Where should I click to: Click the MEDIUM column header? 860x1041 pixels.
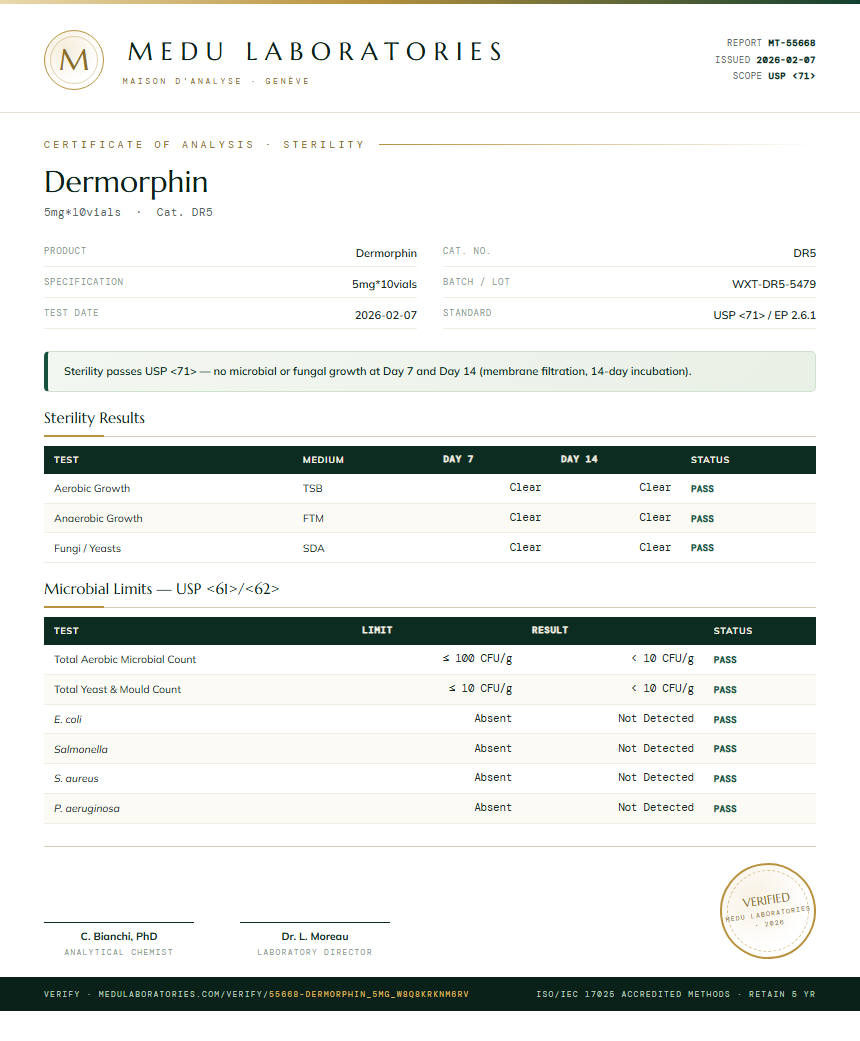pyautogui.click(x=323, y=459)
